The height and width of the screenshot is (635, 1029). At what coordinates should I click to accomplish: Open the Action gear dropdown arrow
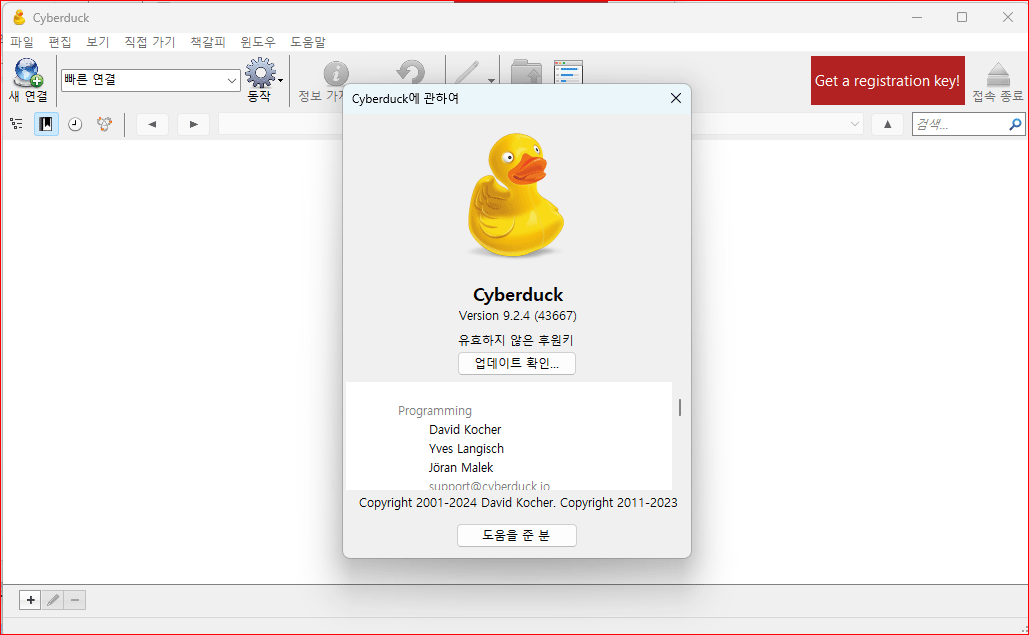tap(281, 80)
